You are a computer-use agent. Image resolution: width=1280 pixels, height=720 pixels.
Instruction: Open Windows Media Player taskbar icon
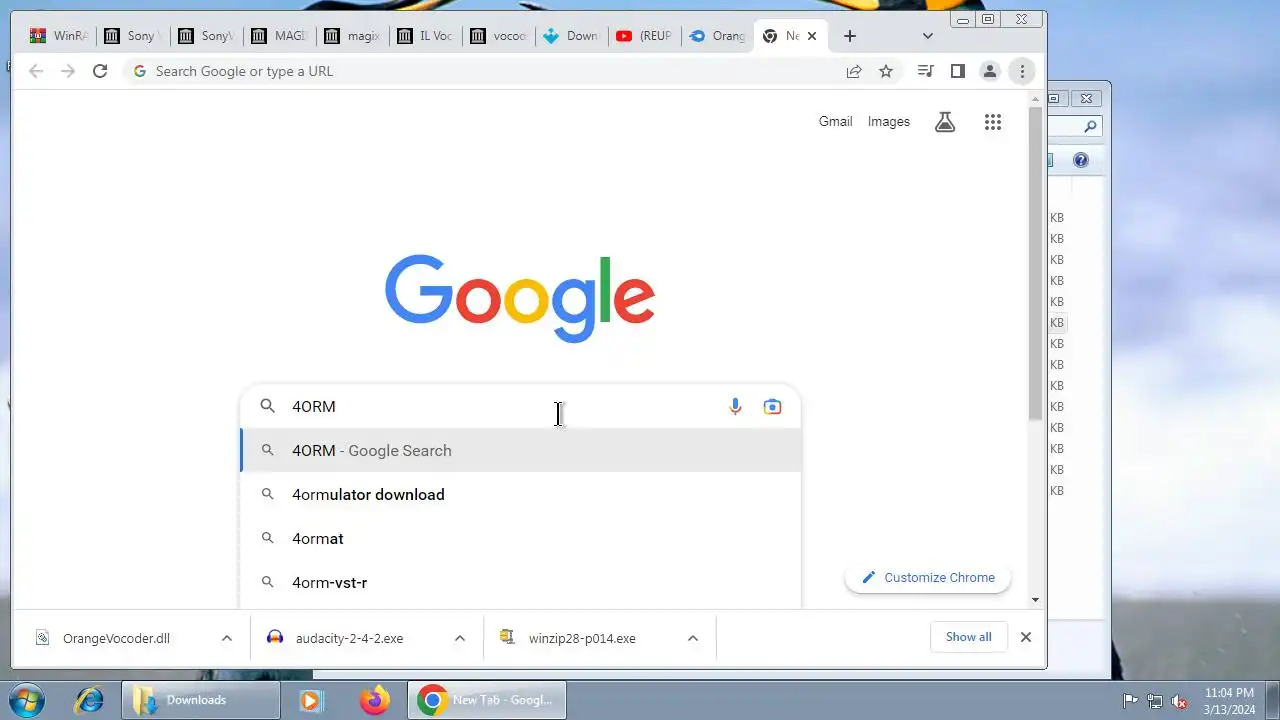coord(310,700)
